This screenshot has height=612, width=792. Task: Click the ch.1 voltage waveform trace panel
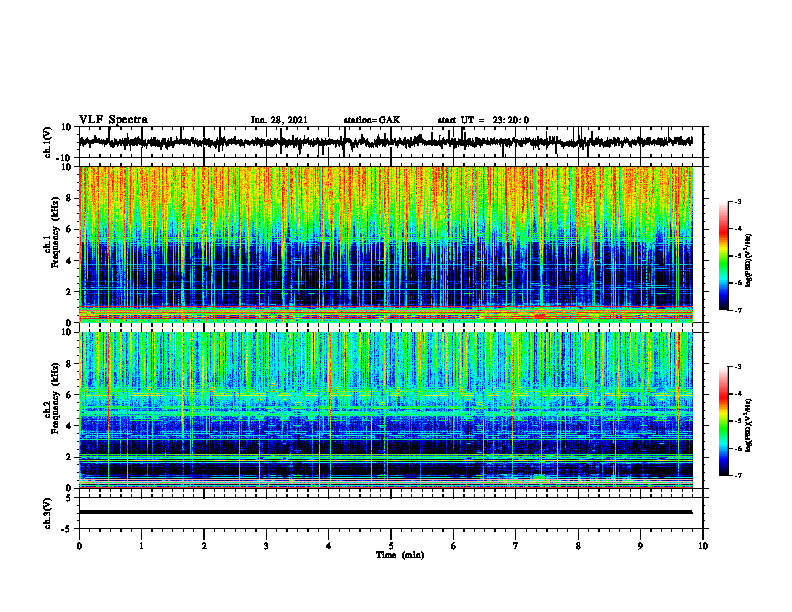(391, 142)
